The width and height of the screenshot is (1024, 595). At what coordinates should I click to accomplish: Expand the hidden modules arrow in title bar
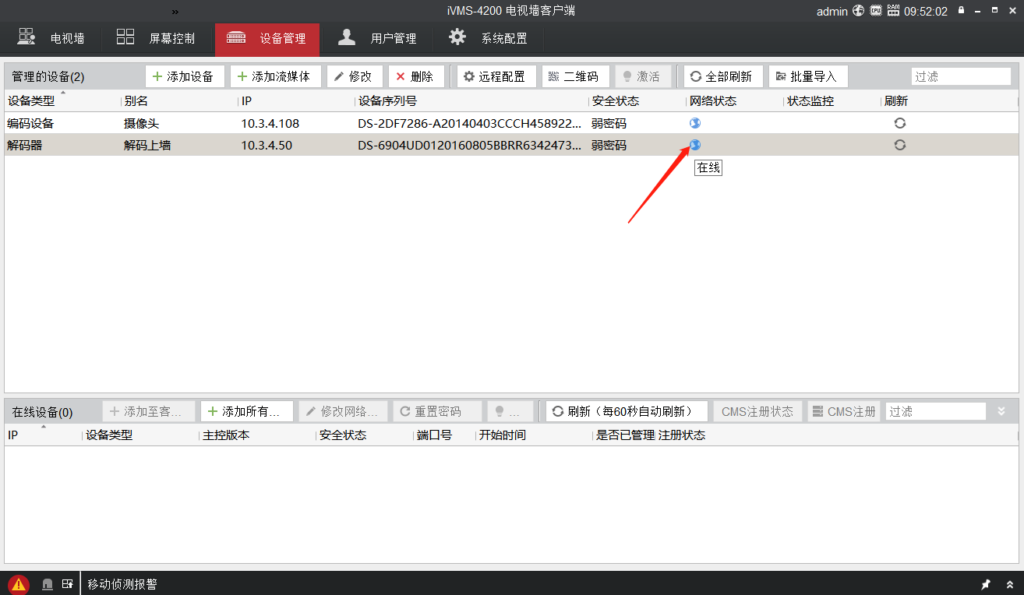[175, 11]
